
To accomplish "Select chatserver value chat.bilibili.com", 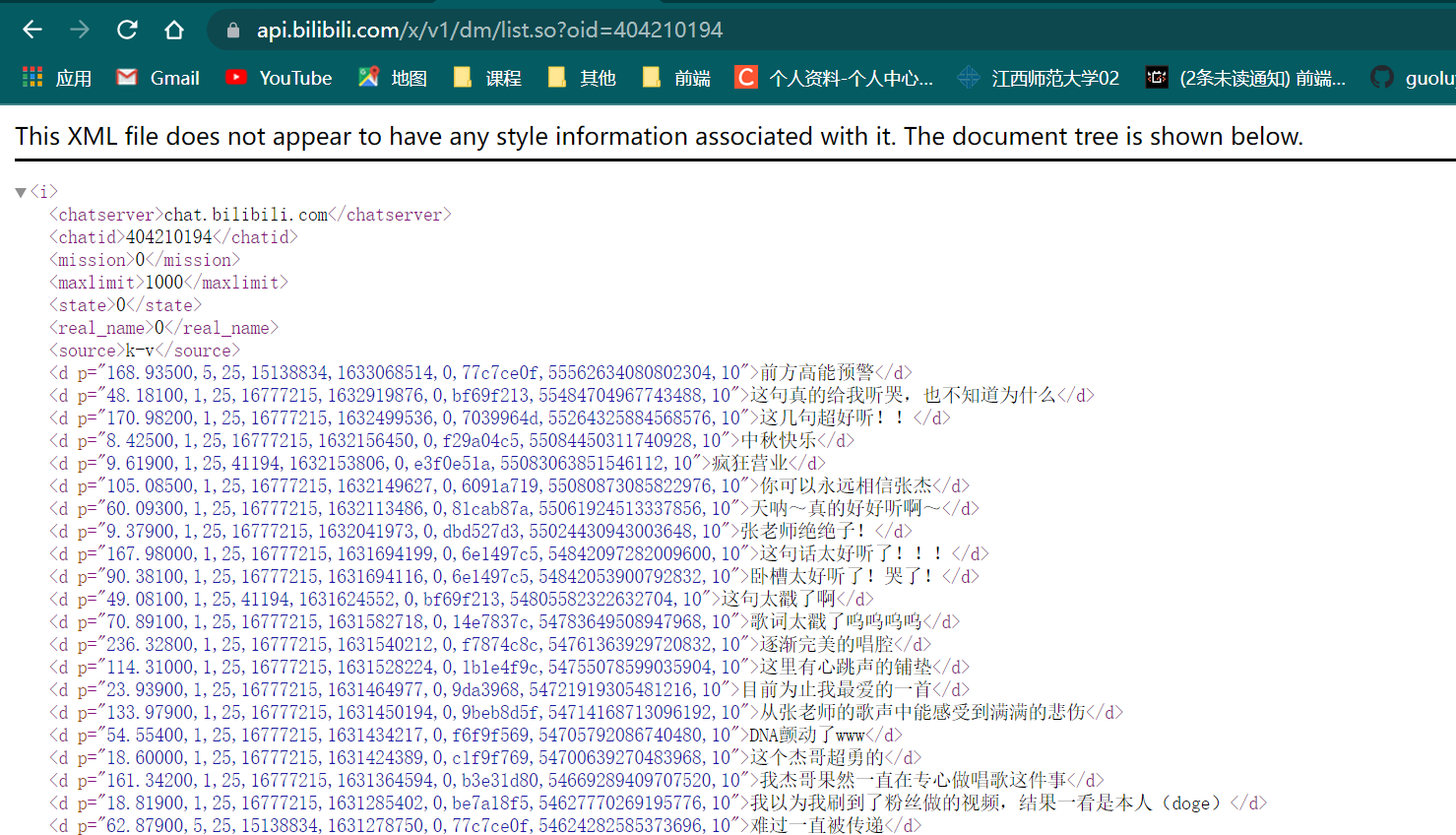I will [x=246, y=215].
